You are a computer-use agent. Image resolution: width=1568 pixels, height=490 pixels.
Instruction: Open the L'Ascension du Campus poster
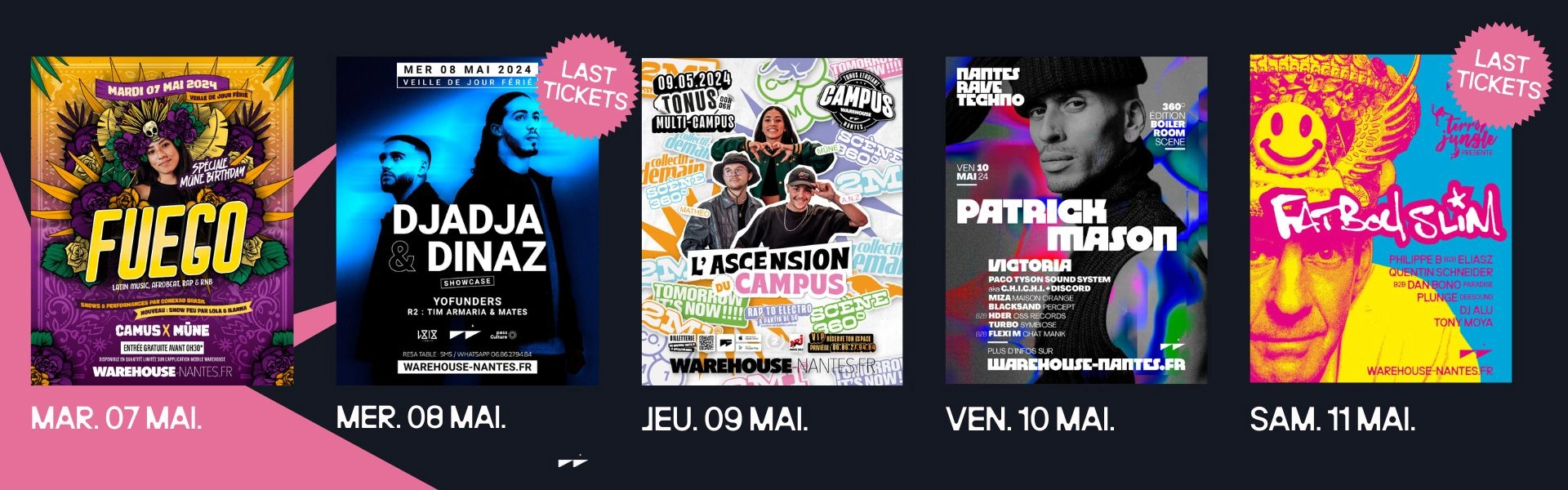click(x=772, y=220)
